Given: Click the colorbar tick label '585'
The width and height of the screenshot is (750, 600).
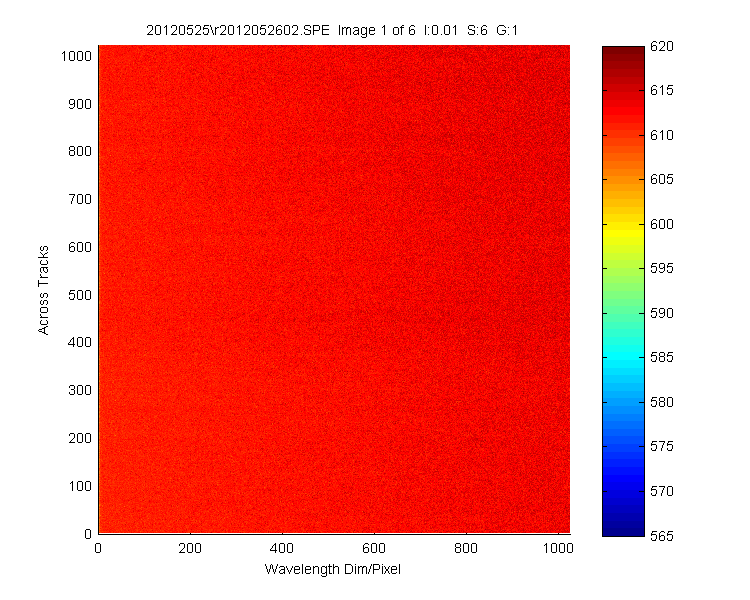Looking at the screenshot, I should click(662, 357).
